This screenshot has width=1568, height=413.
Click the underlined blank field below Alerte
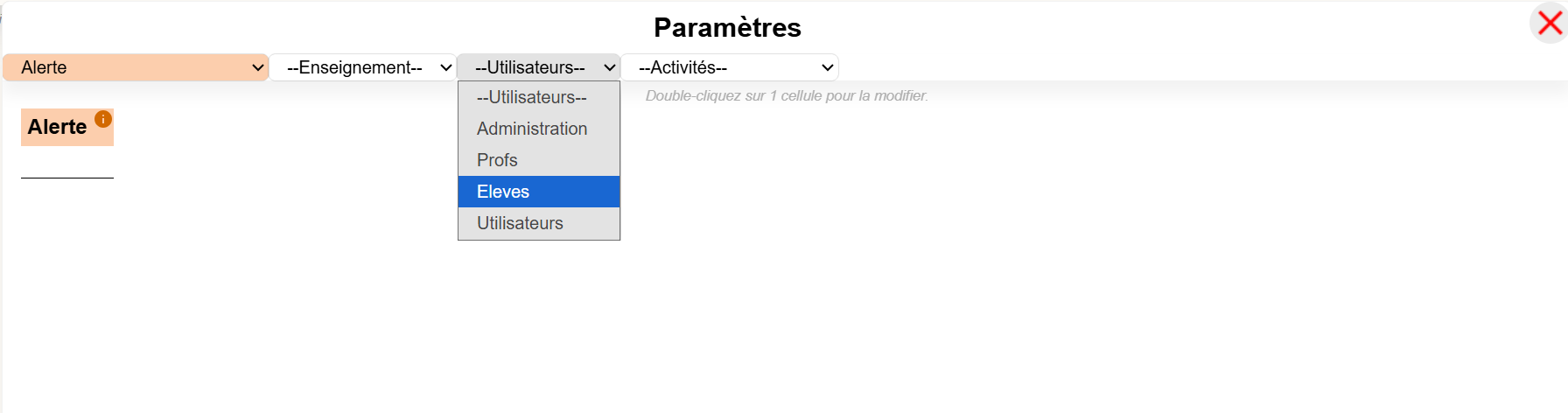coord(67,168)
